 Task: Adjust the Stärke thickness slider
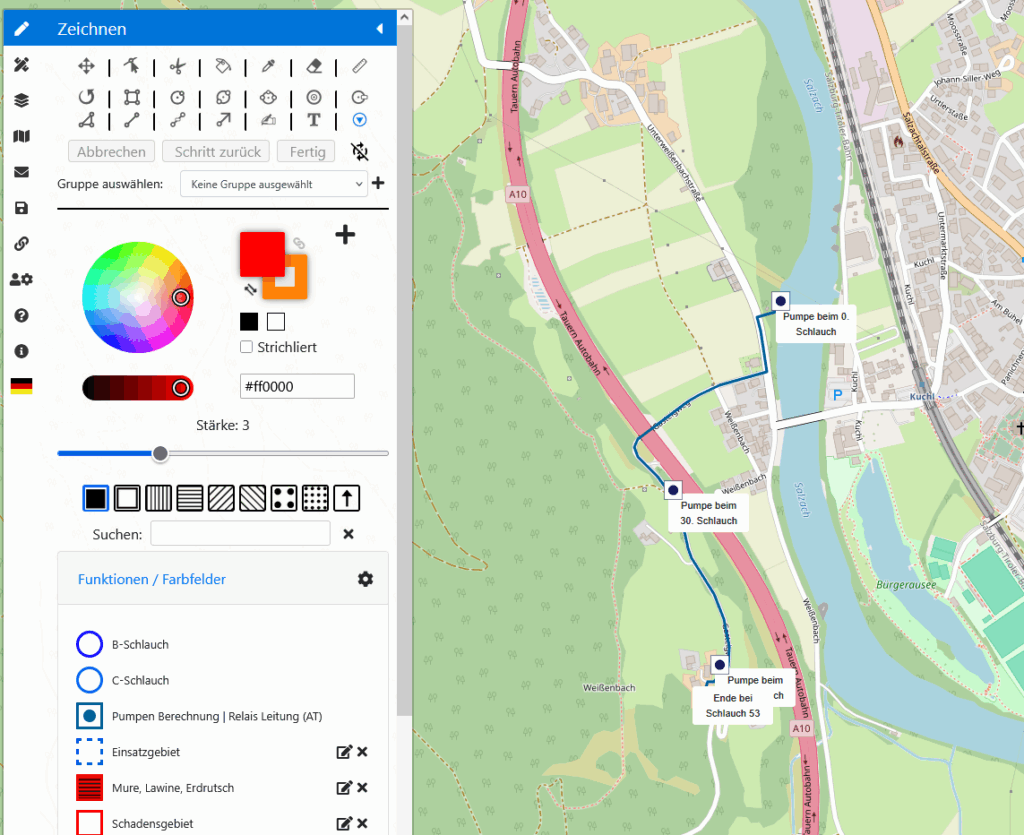pyautogui.click(x=223, y=453)
